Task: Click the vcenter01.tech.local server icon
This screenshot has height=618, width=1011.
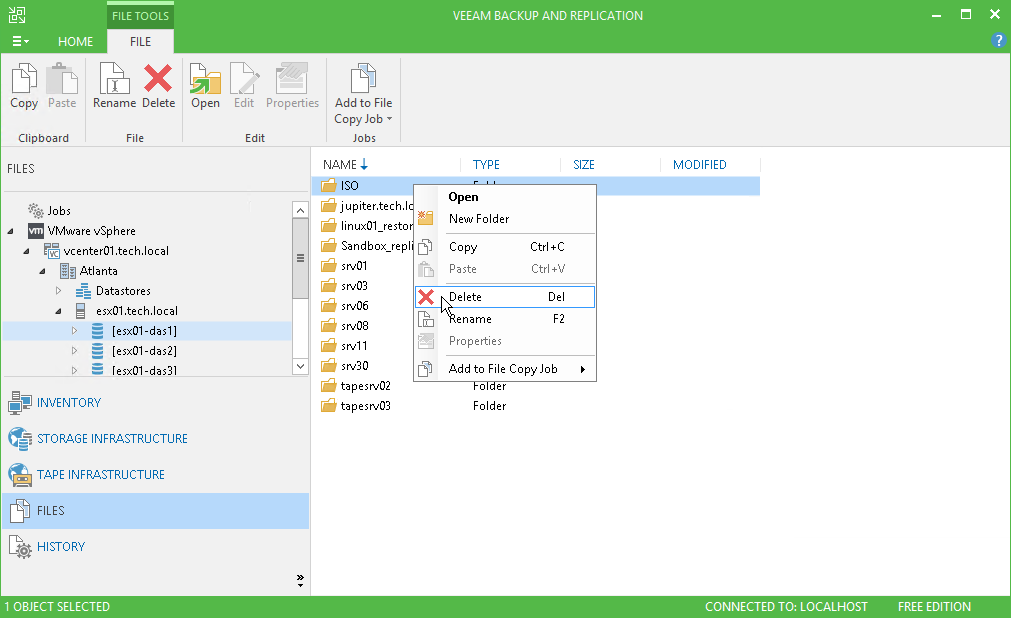Action: click(52, 251)
